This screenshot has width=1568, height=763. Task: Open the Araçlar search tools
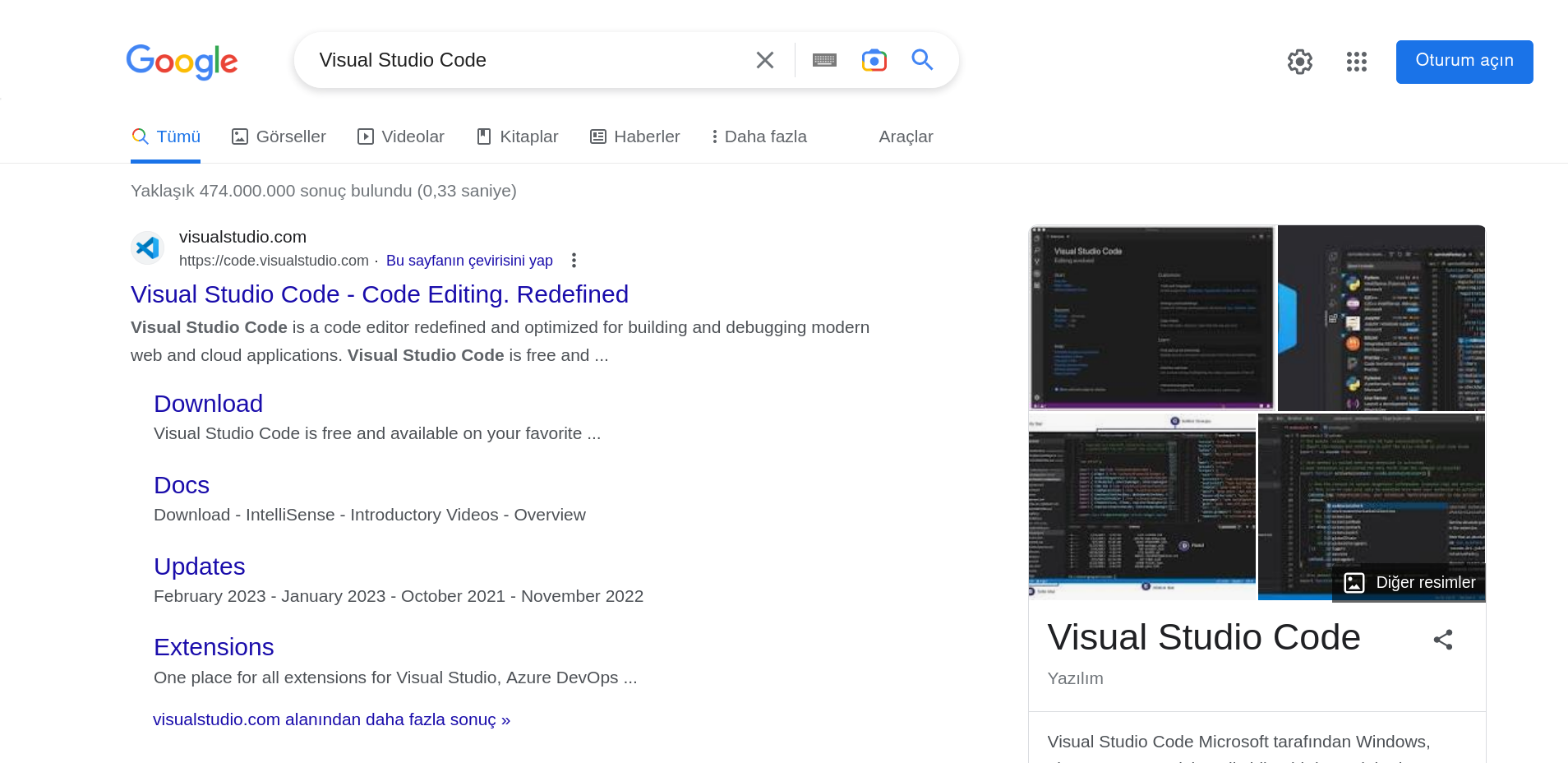click(x=906, y=136)
